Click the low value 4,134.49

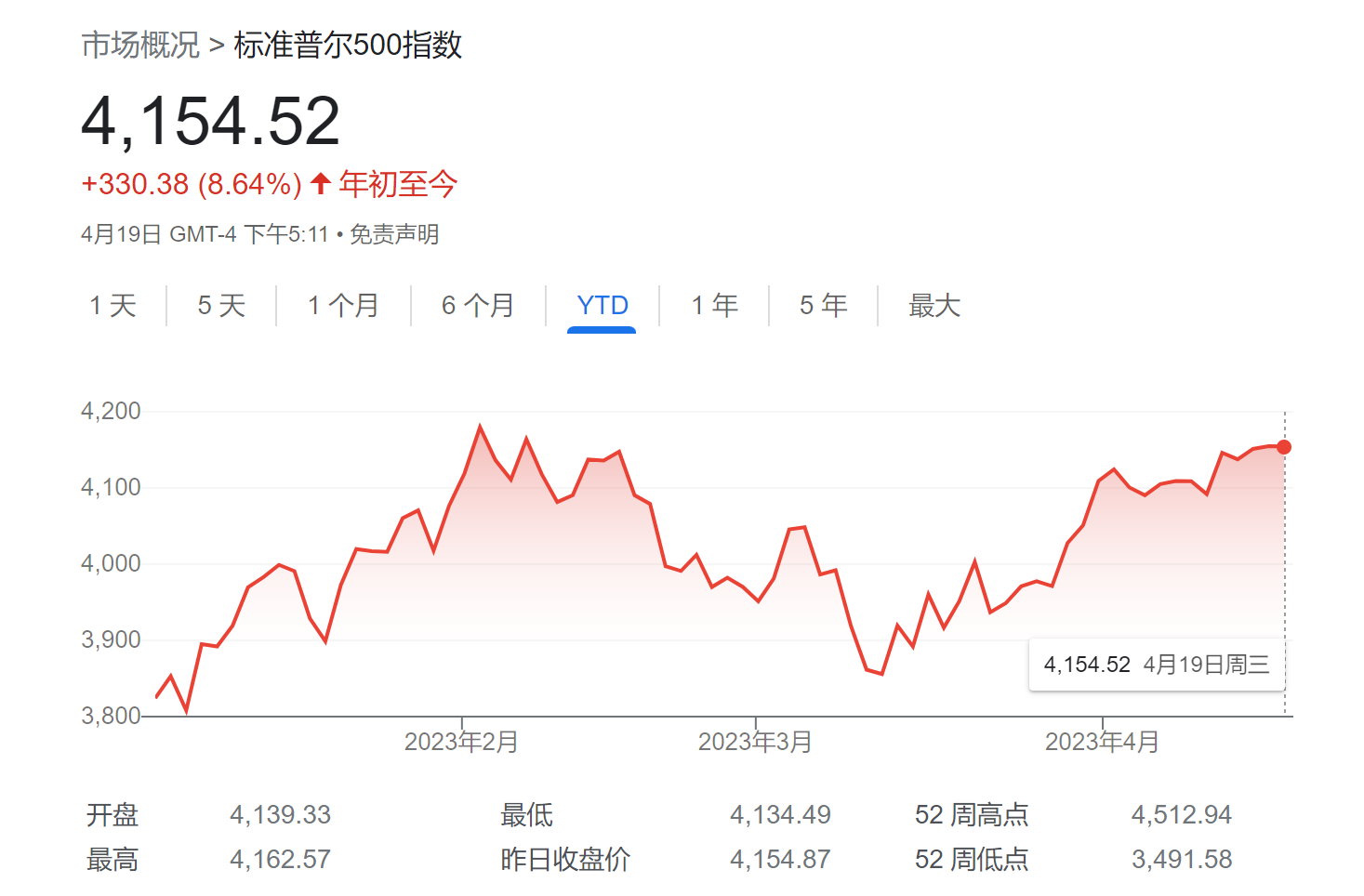(780, 815)
